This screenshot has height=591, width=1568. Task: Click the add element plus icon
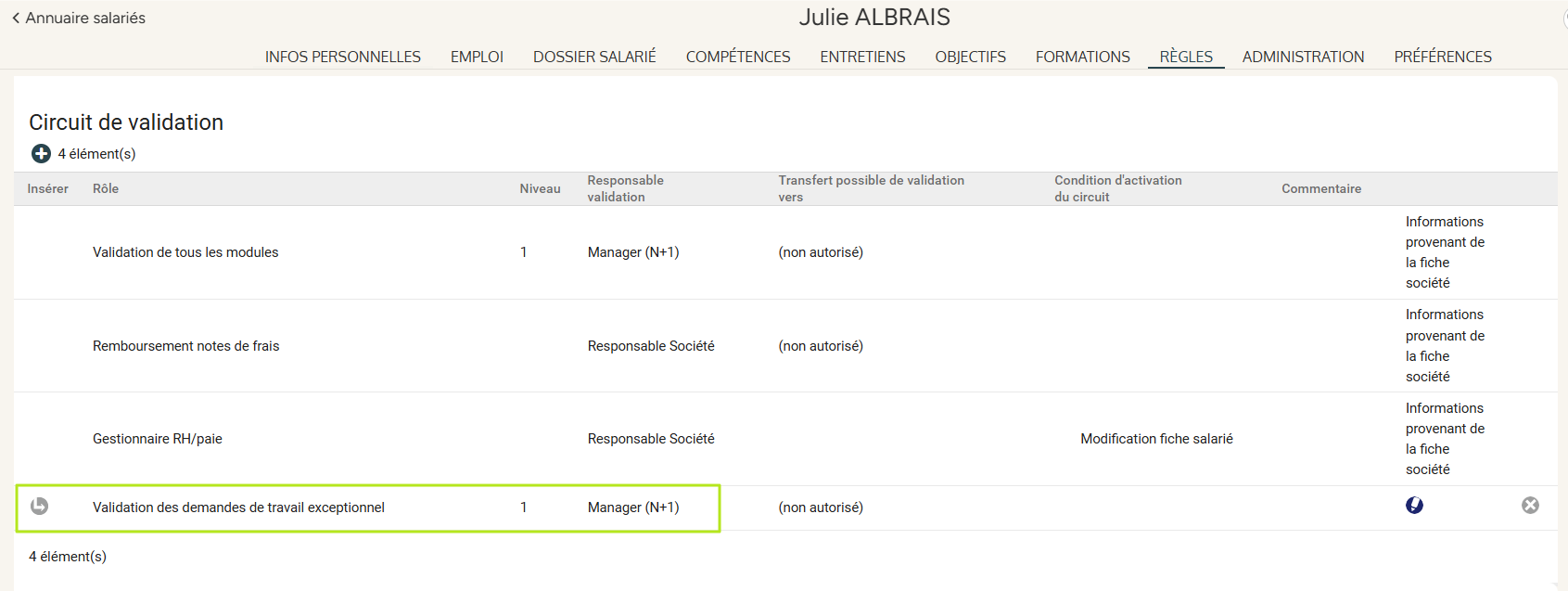click(x=41, y=153)
